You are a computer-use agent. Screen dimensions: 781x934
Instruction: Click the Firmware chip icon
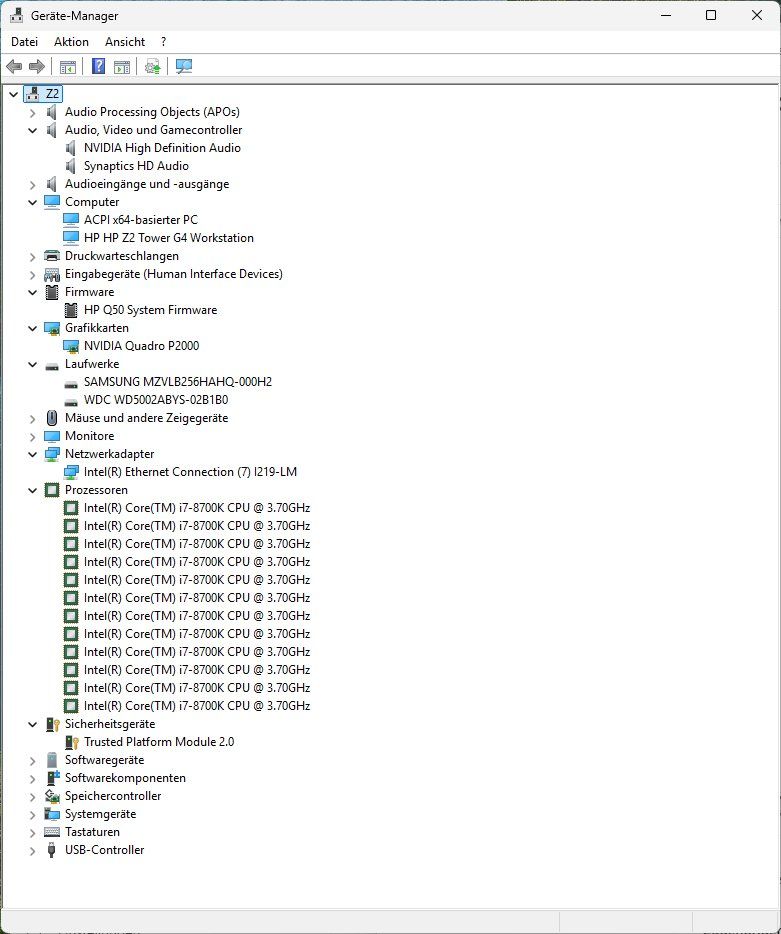[x=52, y=292]
